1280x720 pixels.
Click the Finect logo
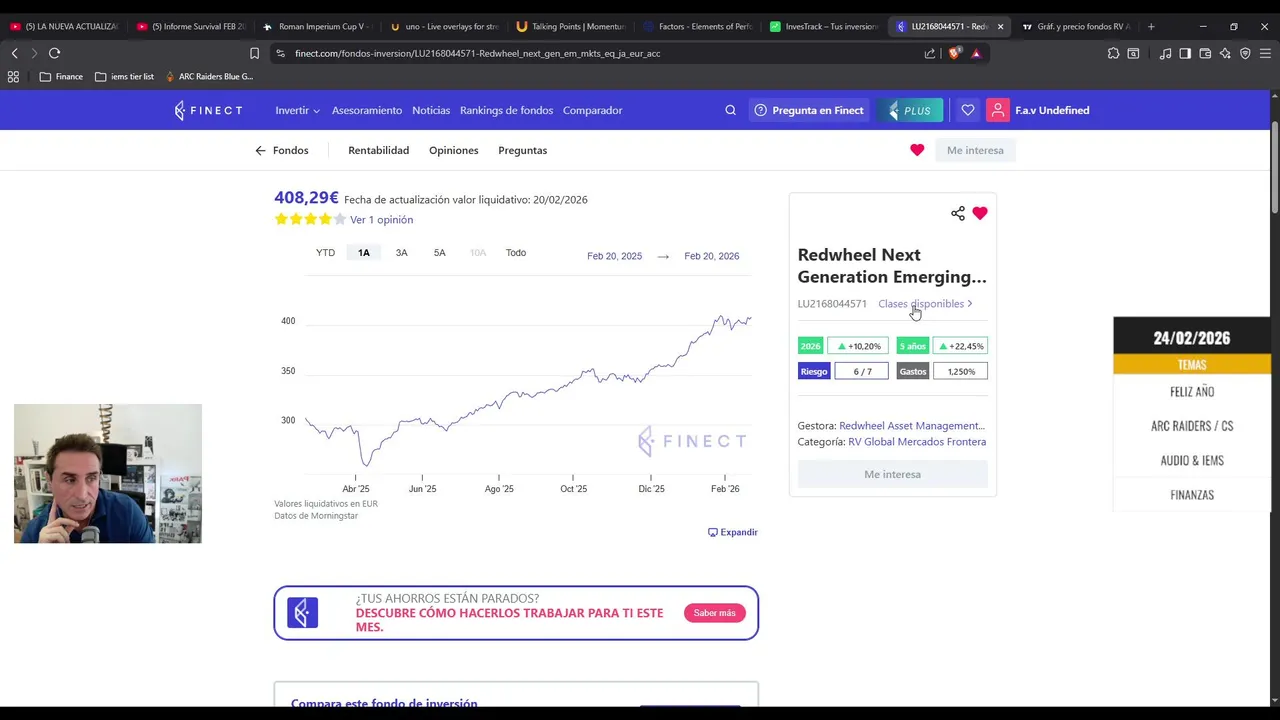(x=208, y=110)
